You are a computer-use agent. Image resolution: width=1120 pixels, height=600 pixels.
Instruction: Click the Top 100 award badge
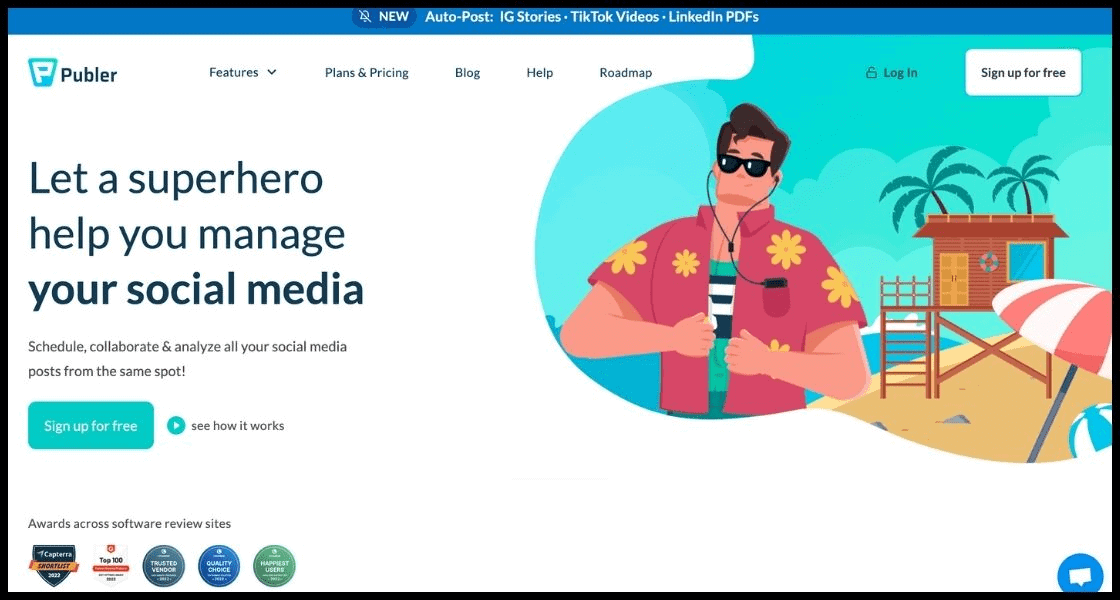tap(110, 565)
